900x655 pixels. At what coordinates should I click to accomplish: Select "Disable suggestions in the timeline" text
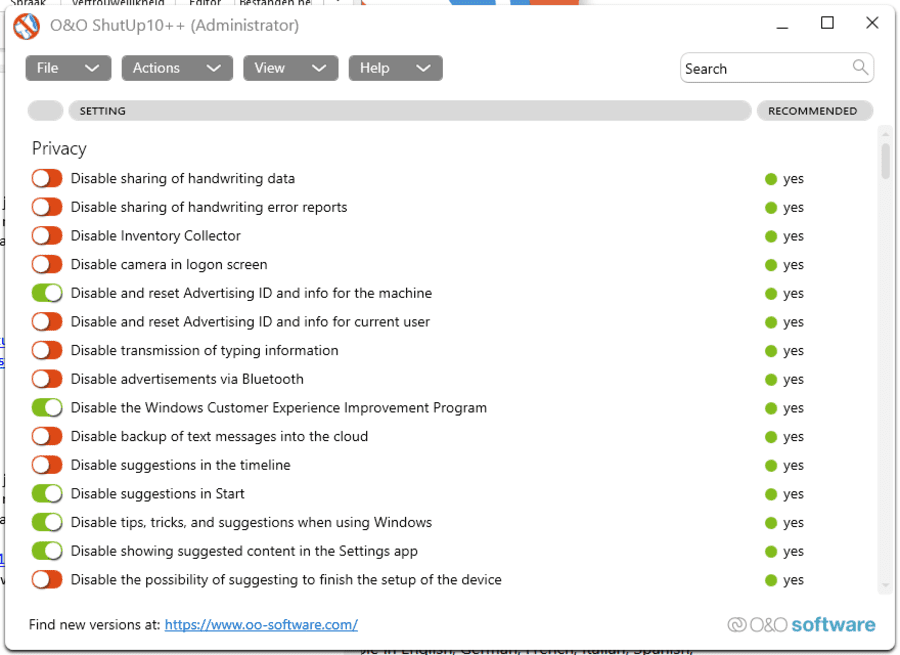pyautogui.click(x=180, y=465)
